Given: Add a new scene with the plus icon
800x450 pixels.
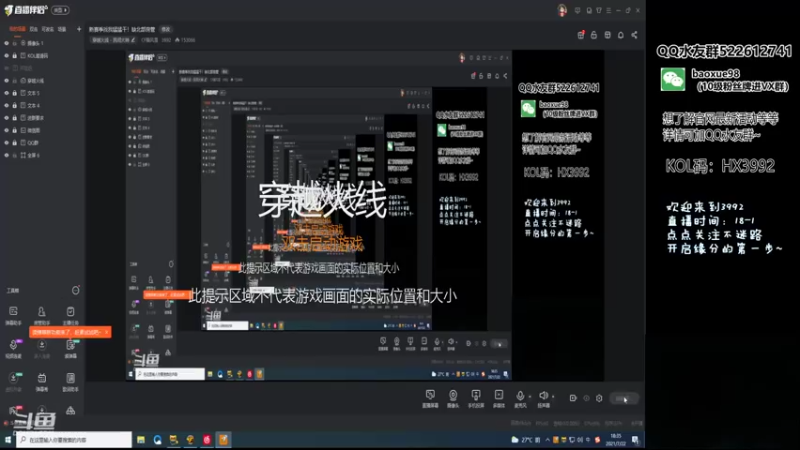Looking at the screenshot, I should pyautogui.click(x=79, y=29).
